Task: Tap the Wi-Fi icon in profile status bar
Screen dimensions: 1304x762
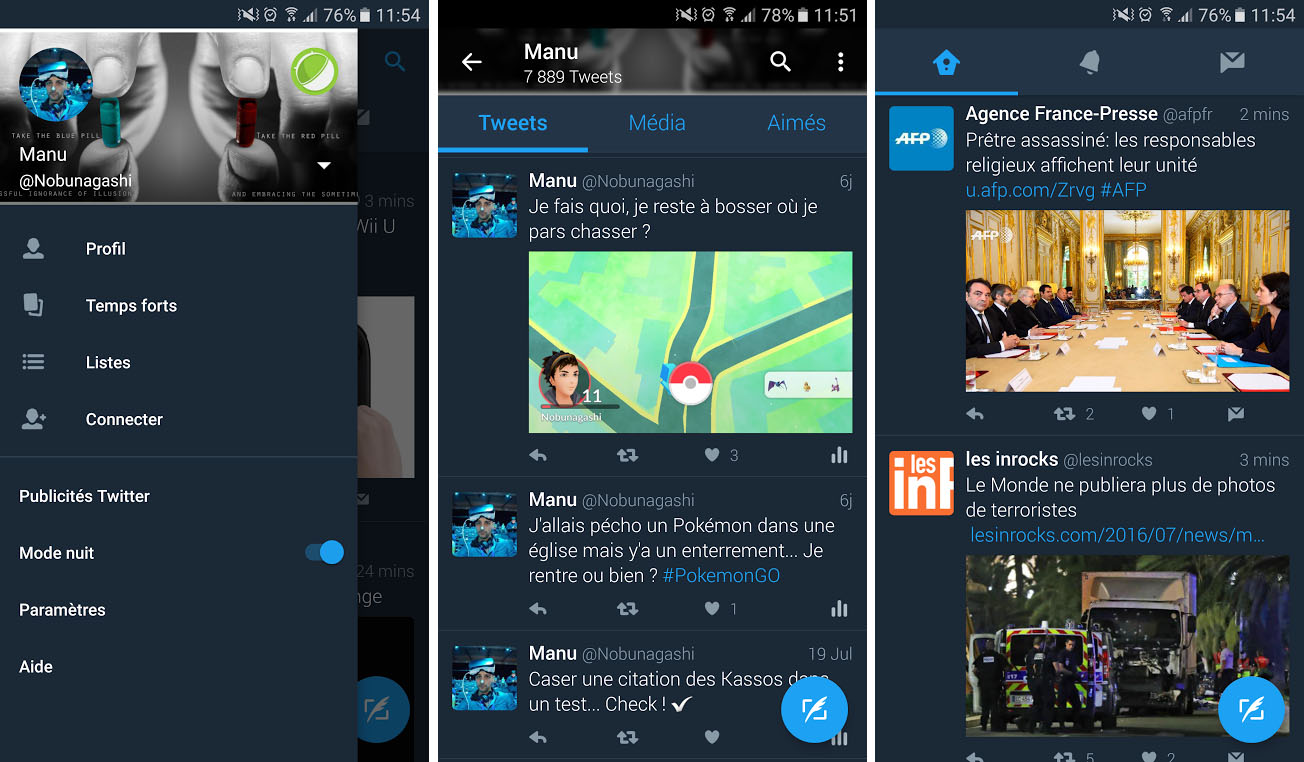Action: 728,14
